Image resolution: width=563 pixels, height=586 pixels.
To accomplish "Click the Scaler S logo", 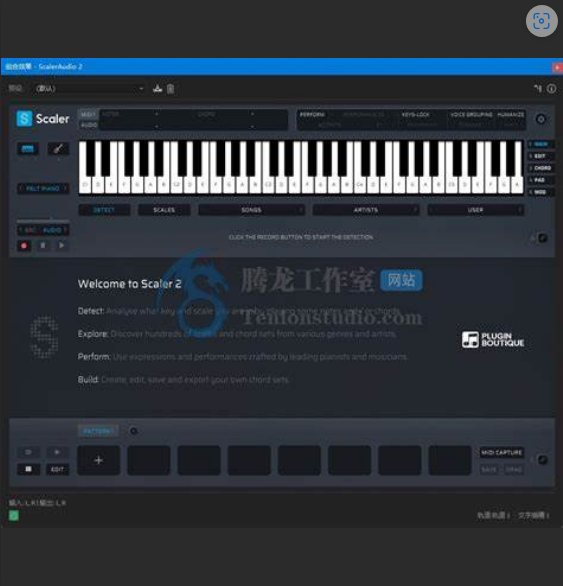I will coord(24,119).
